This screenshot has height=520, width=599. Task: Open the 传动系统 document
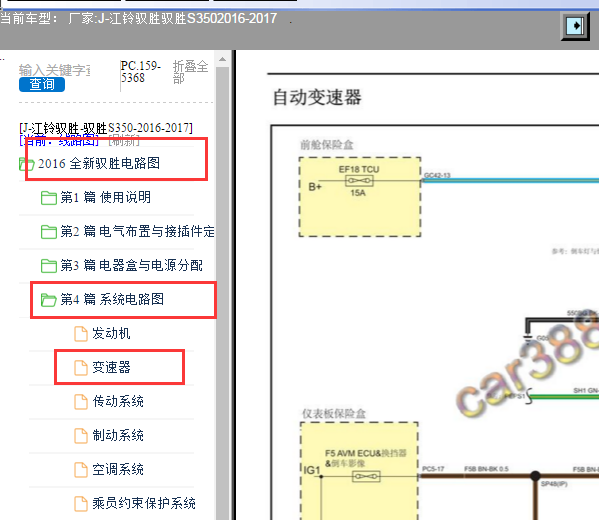click(118, 402)
